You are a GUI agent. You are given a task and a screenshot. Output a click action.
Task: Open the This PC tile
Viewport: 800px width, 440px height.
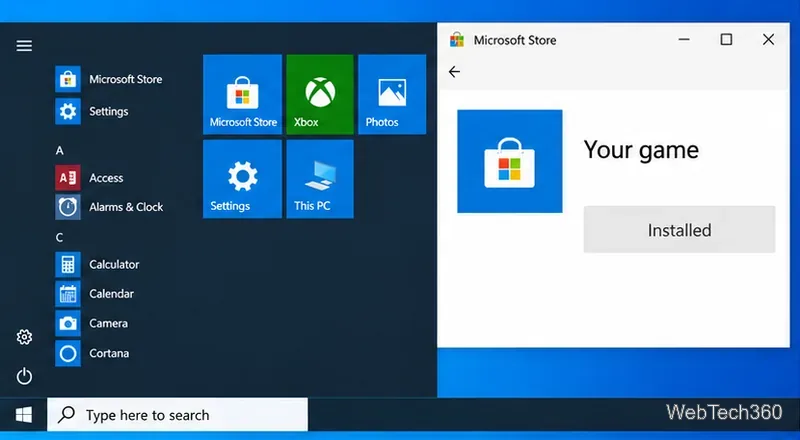pyautogui.click(x=320, y=179)
